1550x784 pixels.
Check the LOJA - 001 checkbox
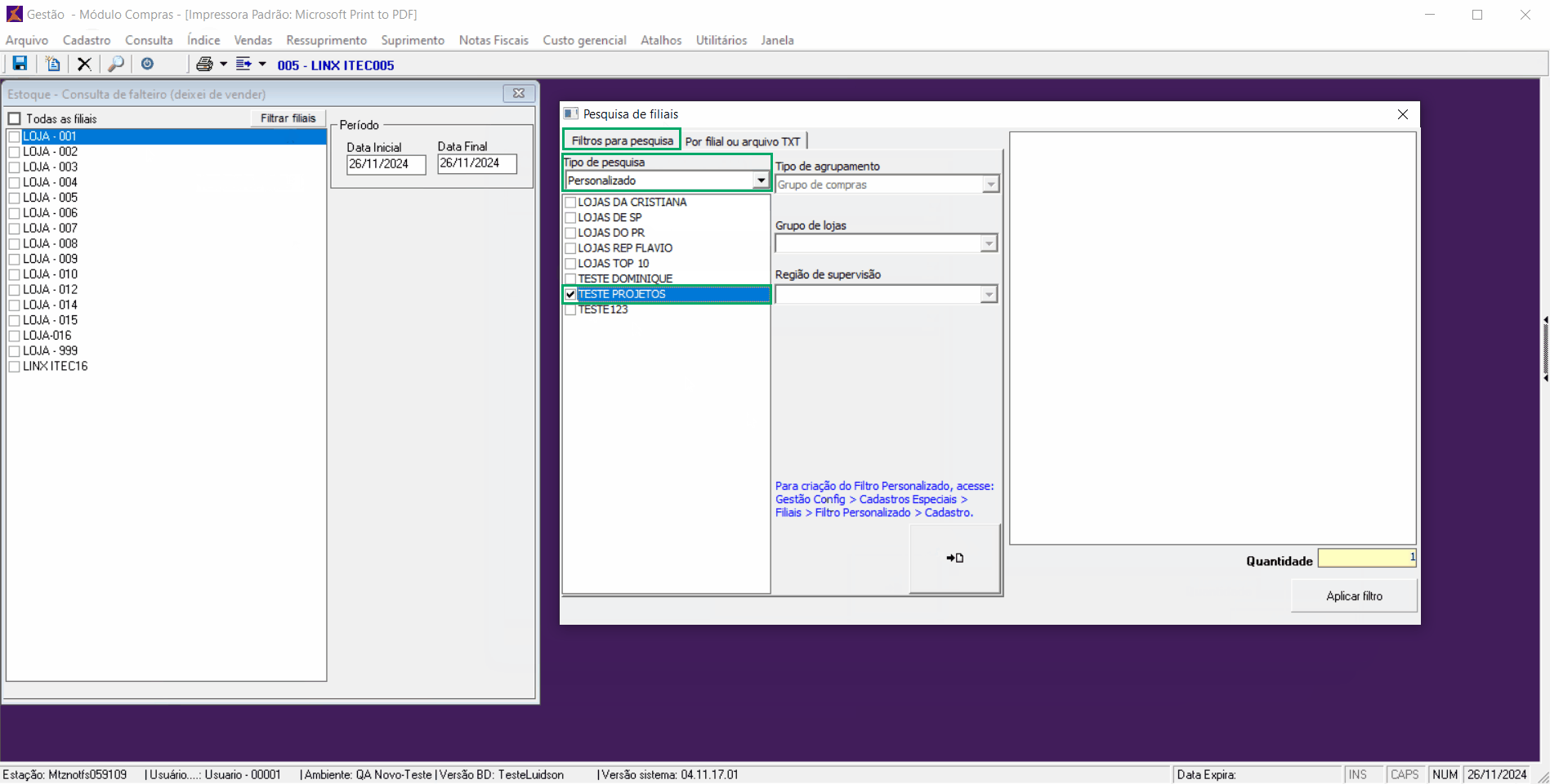click(x=14, y=136)
